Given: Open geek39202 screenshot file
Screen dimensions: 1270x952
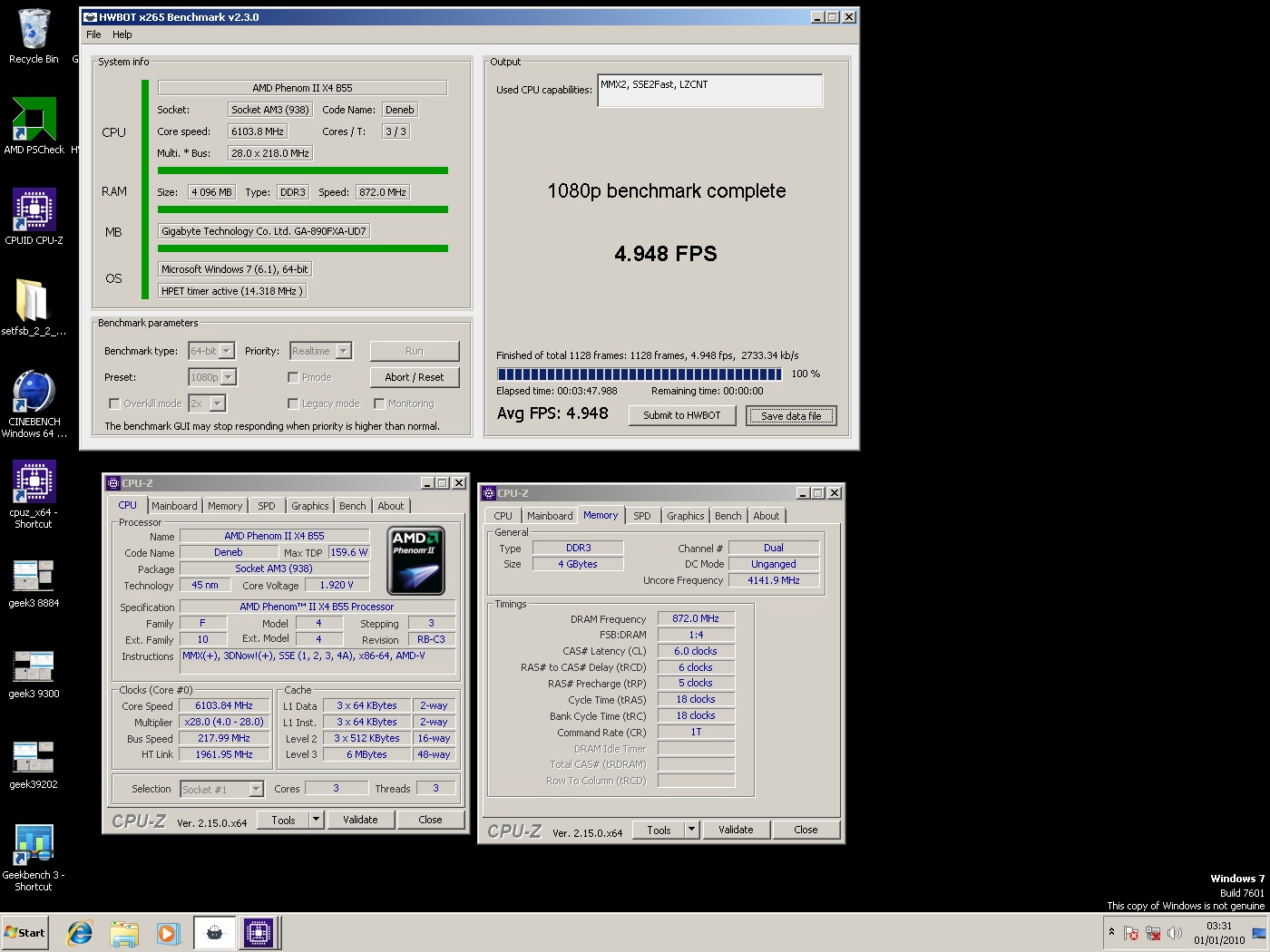Looking at the screenshot, I should coord(34,764).
